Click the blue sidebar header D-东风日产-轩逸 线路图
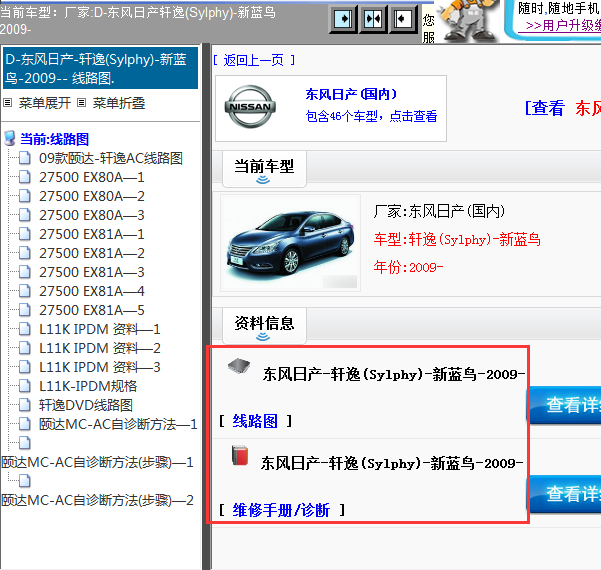 pos(100,68)
